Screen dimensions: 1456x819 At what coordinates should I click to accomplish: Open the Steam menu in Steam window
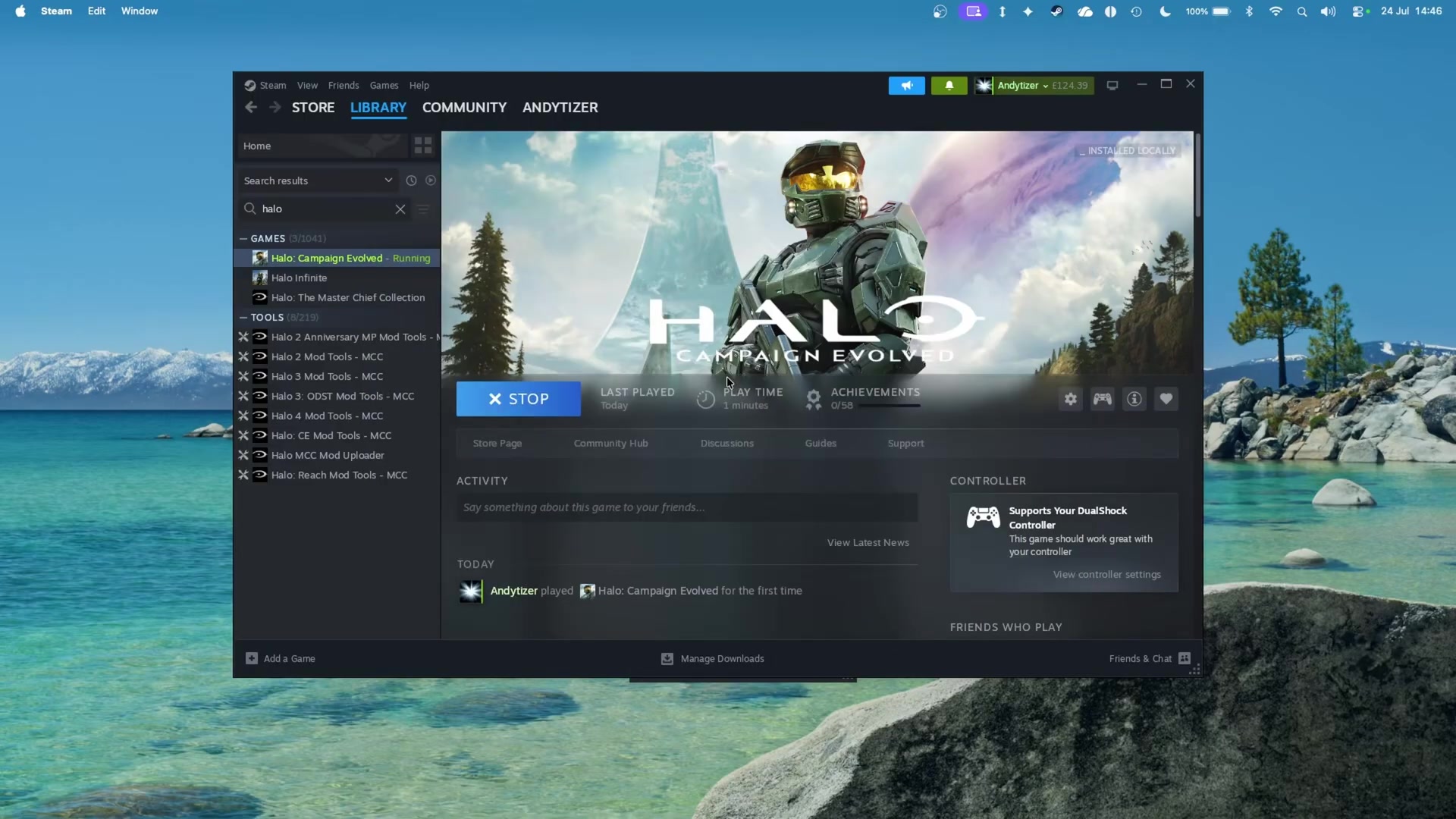(x=273, y=86)
